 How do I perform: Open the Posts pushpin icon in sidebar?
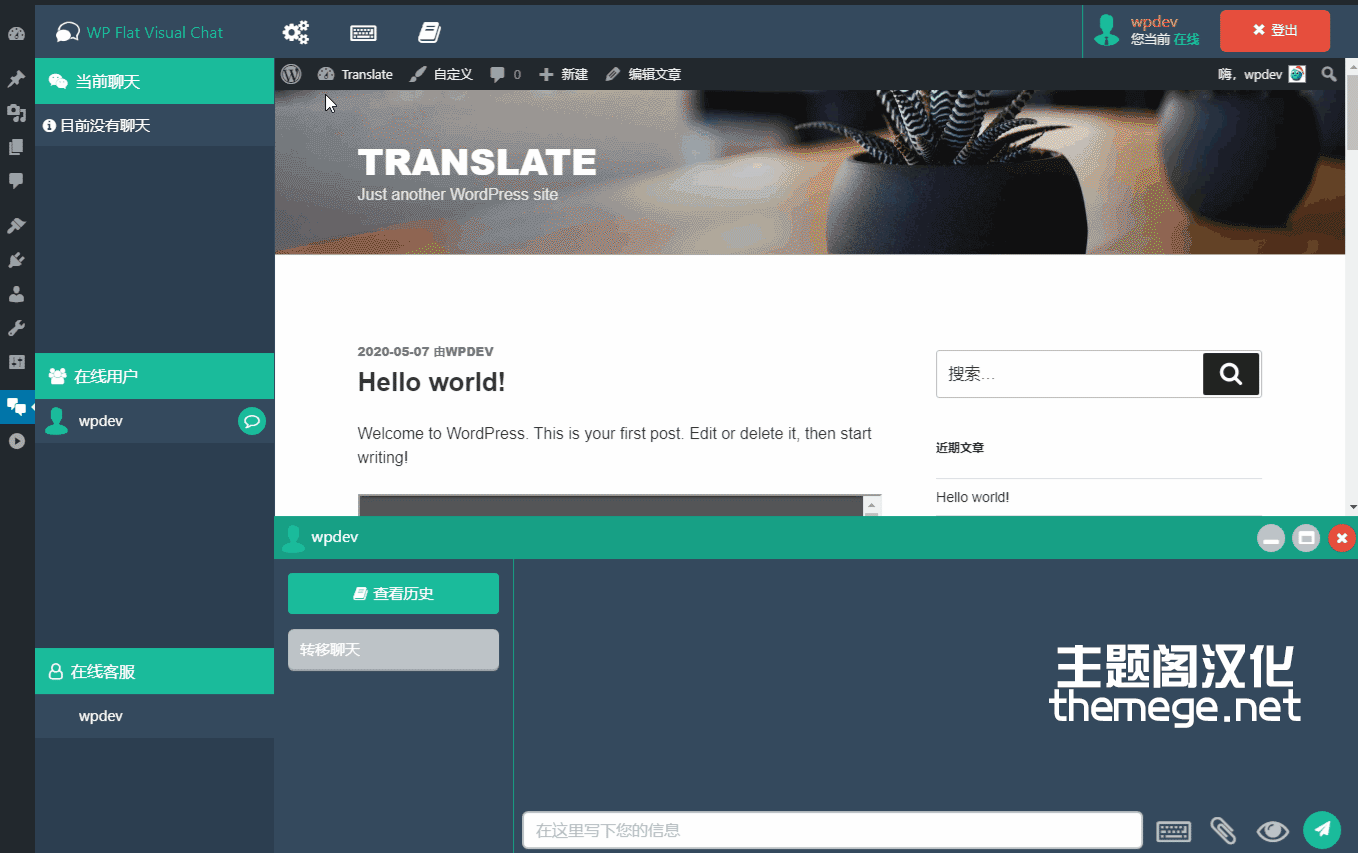[16, 79]
